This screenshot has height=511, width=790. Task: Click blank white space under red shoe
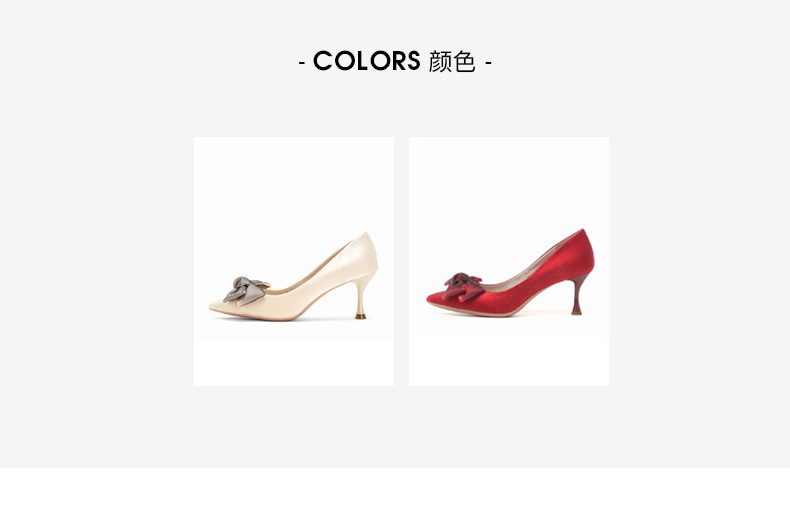pyautogui.click(x=508, y=360)
